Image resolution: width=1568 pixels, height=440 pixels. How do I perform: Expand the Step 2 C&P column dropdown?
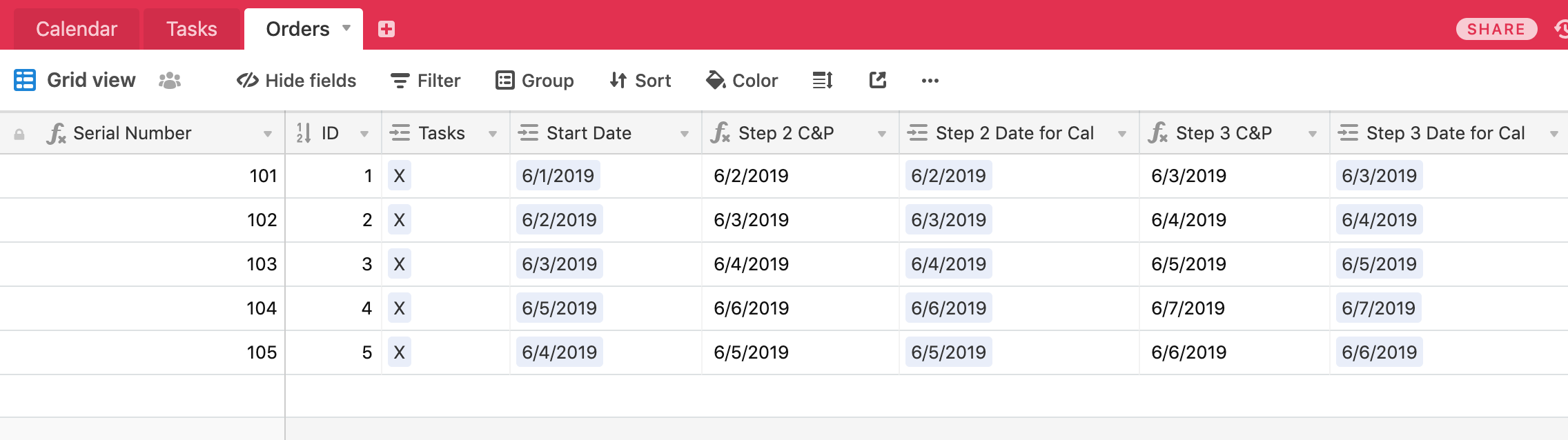pos(882,134)
